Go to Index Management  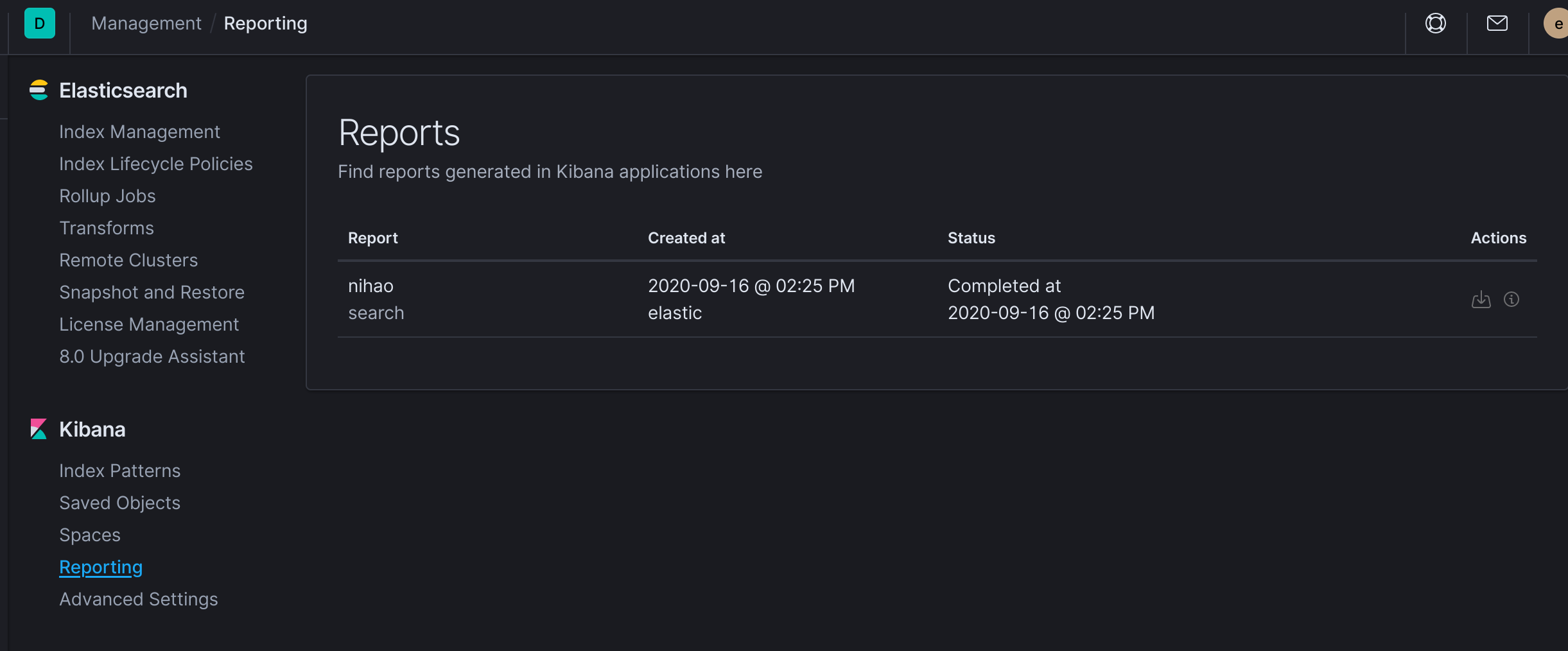click(139, 131)
